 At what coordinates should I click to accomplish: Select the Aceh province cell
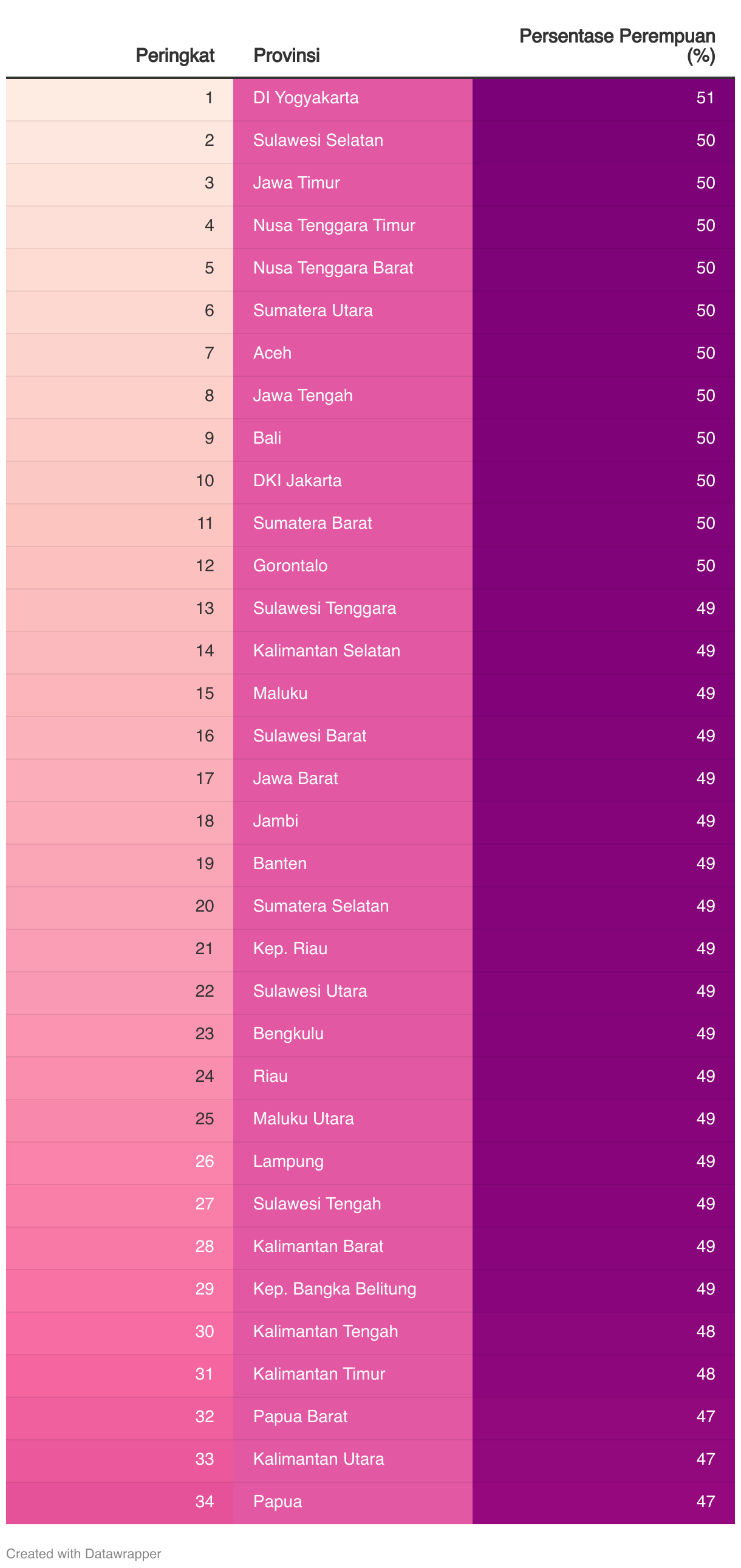click(x=353, y=354)
